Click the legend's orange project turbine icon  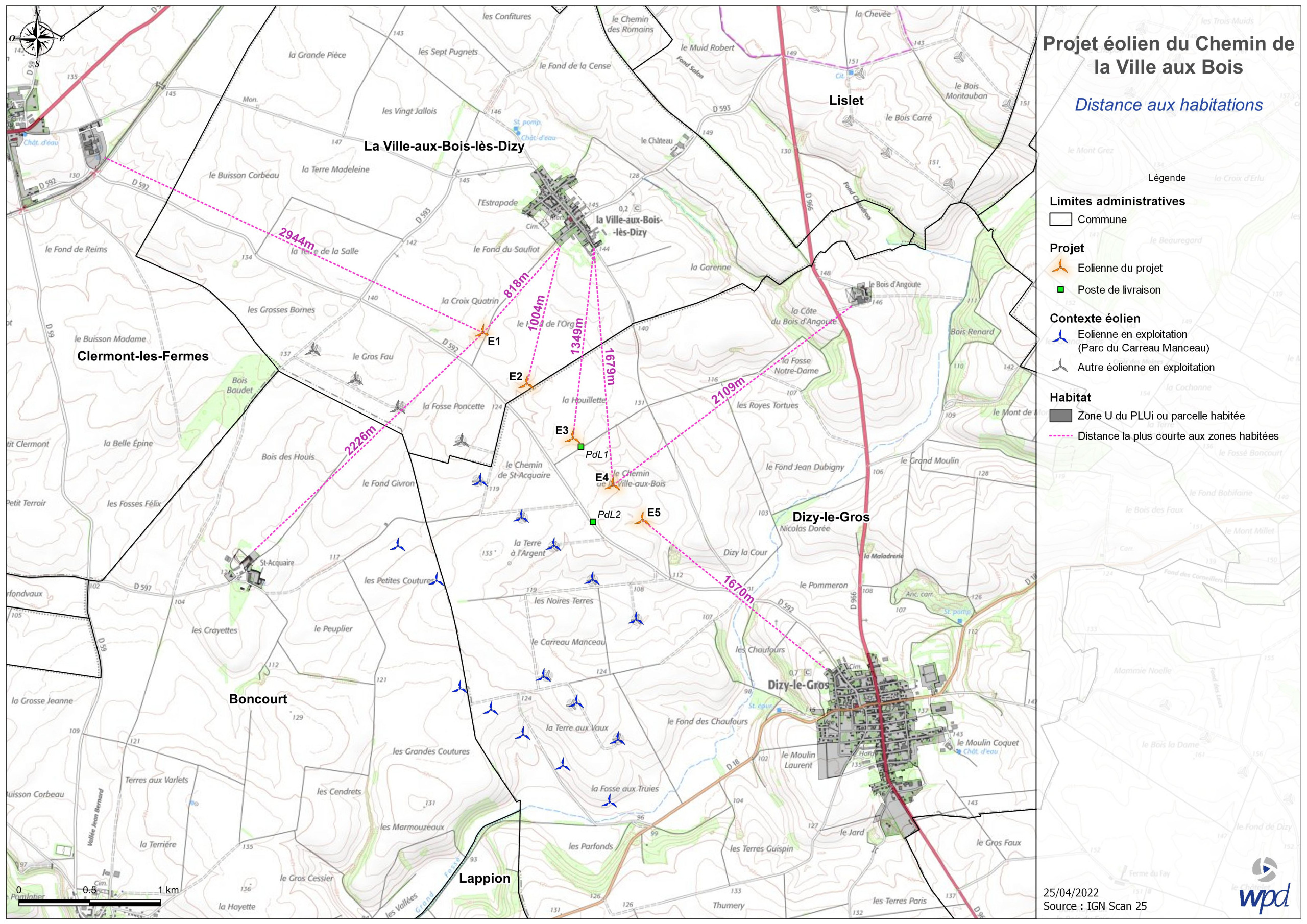tap(1059, 267)
